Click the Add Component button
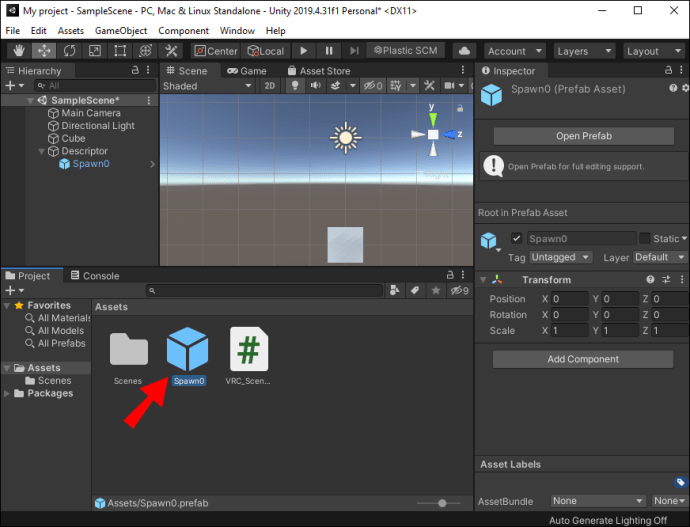Image resolution: width=690 pixels, height=527 pixels. pos(583,359)
